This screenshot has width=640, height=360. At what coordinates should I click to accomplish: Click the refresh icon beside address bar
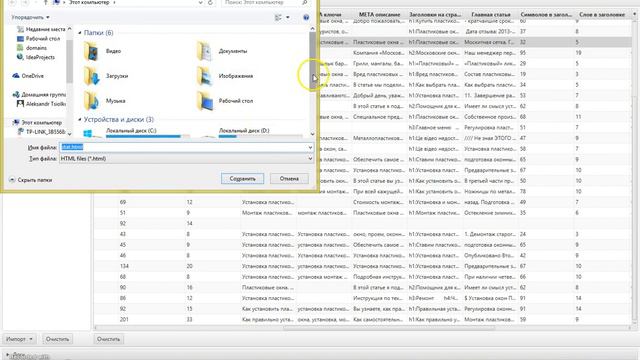[210, 2]
